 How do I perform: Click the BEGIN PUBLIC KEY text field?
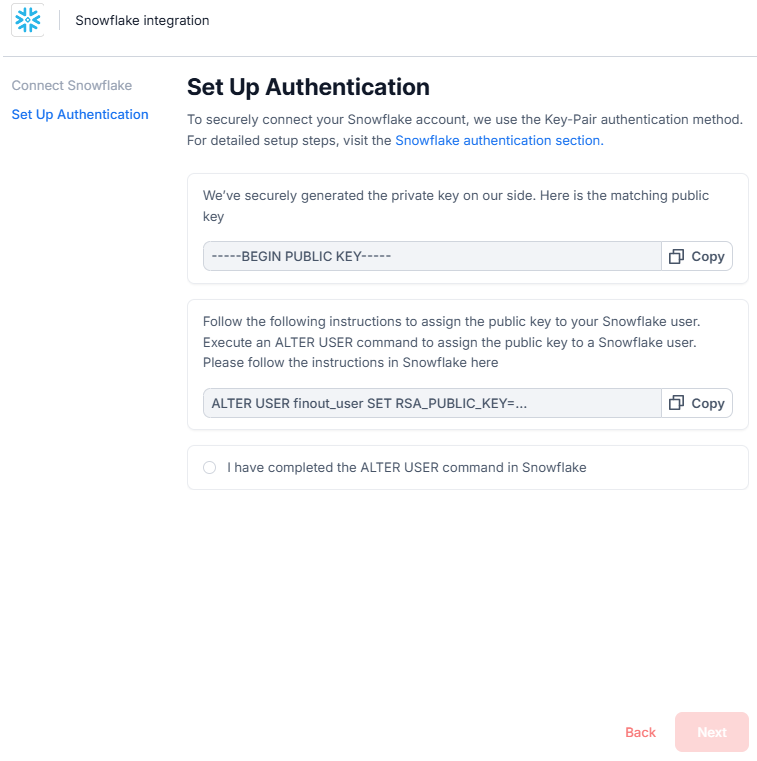point(432,257)
